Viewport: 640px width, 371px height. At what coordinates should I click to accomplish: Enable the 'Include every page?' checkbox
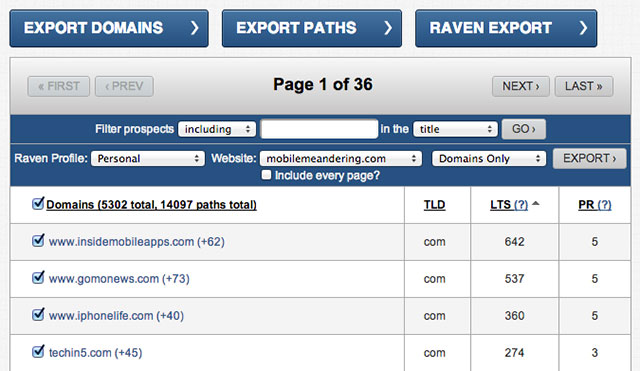pos(266,175)
